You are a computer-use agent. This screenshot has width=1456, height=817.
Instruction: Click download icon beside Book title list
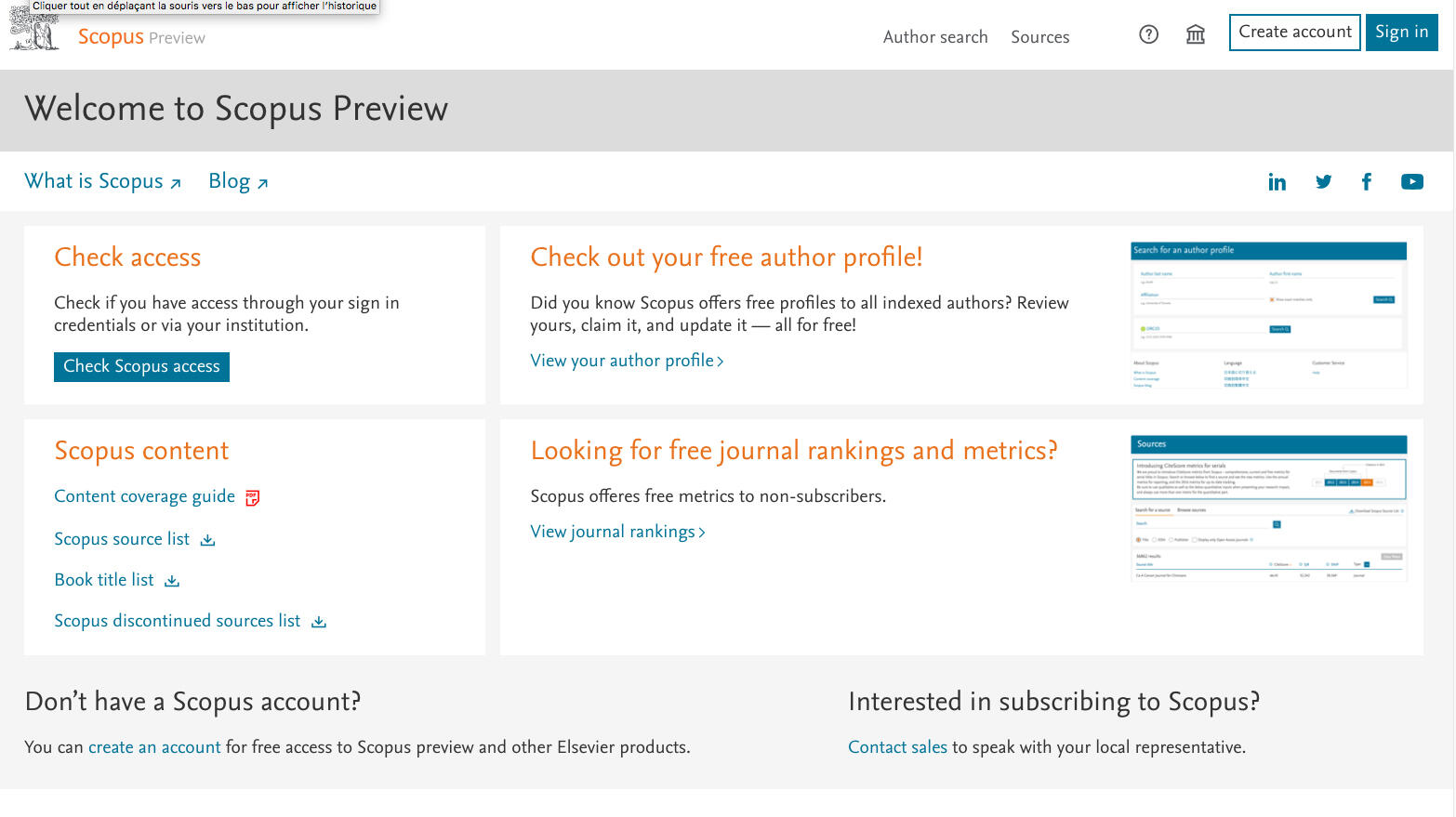(172, 581)
